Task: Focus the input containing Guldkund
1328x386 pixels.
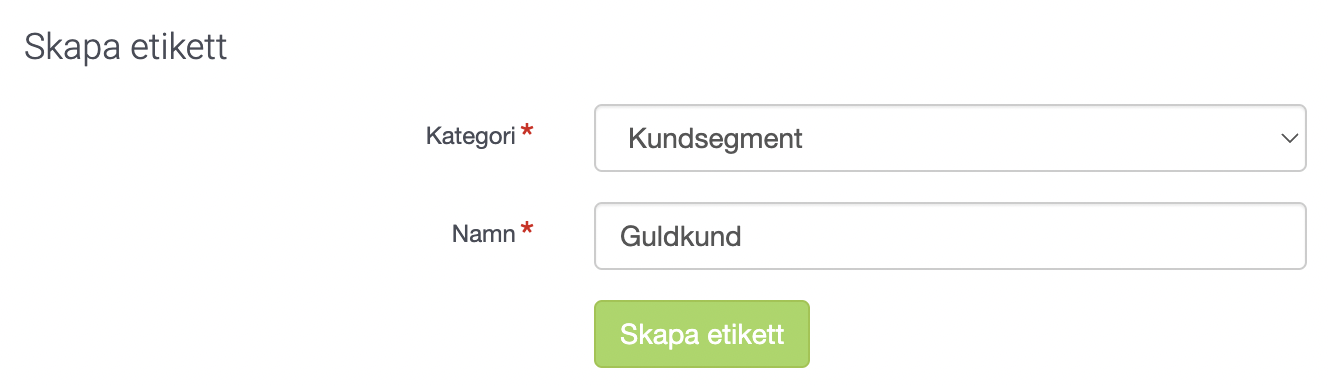Action: click(x=950, y=236)
